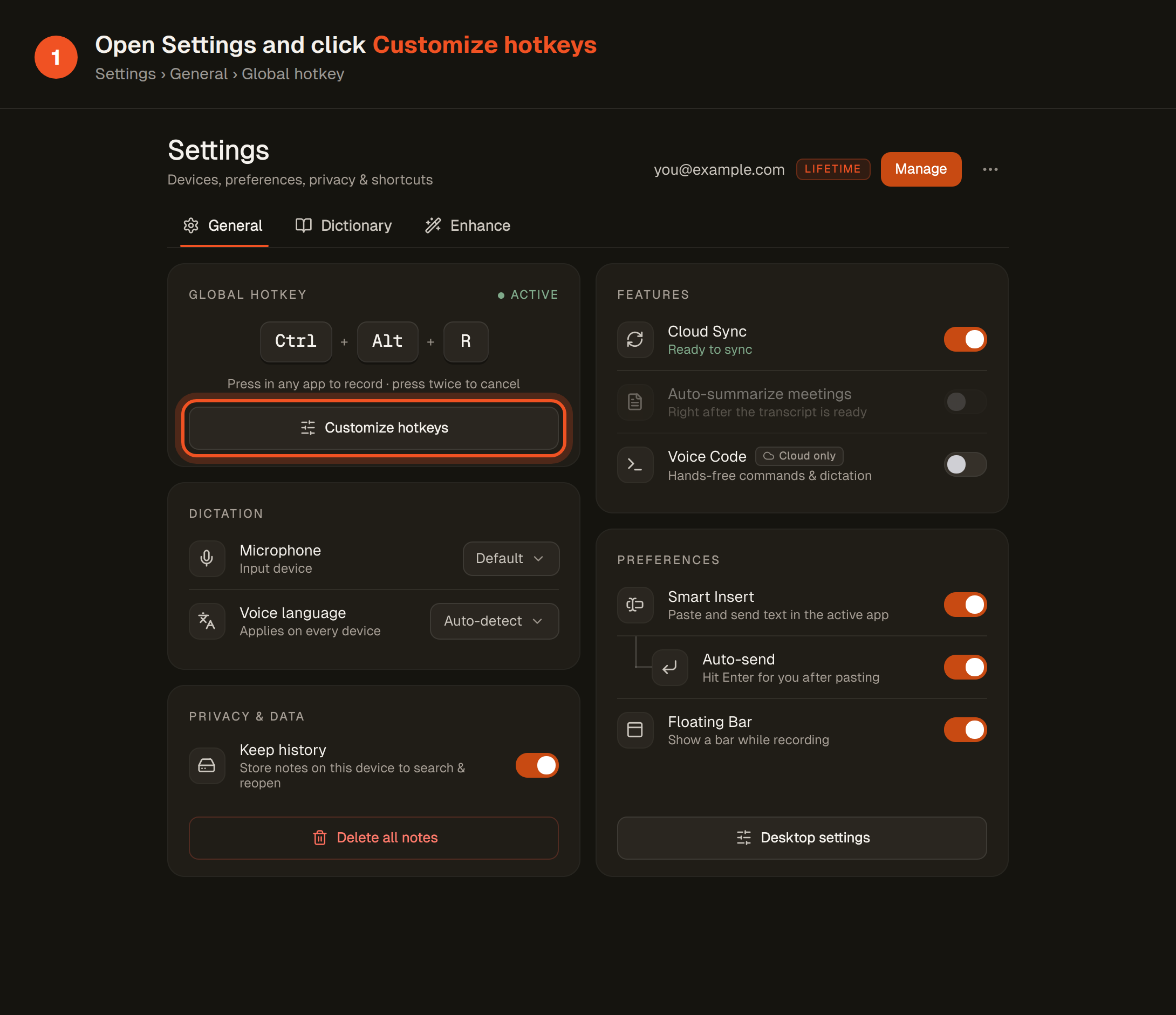Click the Microphone icon in Dictation
The image size is (1176, 1015).
pos(207,558)
